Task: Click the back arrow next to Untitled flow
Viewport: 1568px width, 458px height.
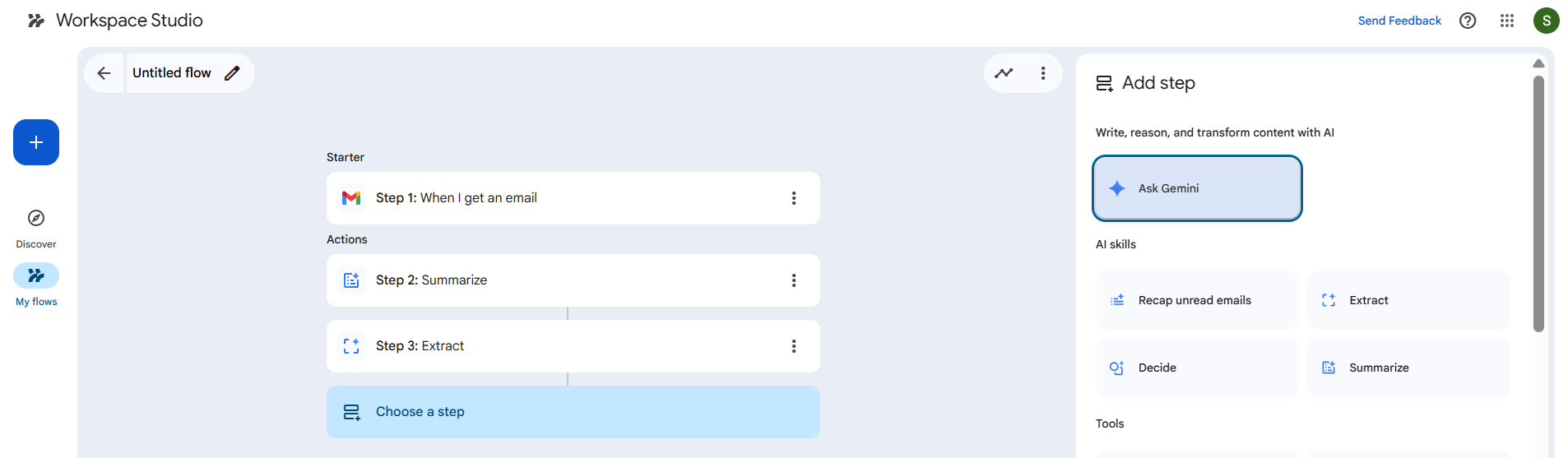Action: click(x=104, y=73)
